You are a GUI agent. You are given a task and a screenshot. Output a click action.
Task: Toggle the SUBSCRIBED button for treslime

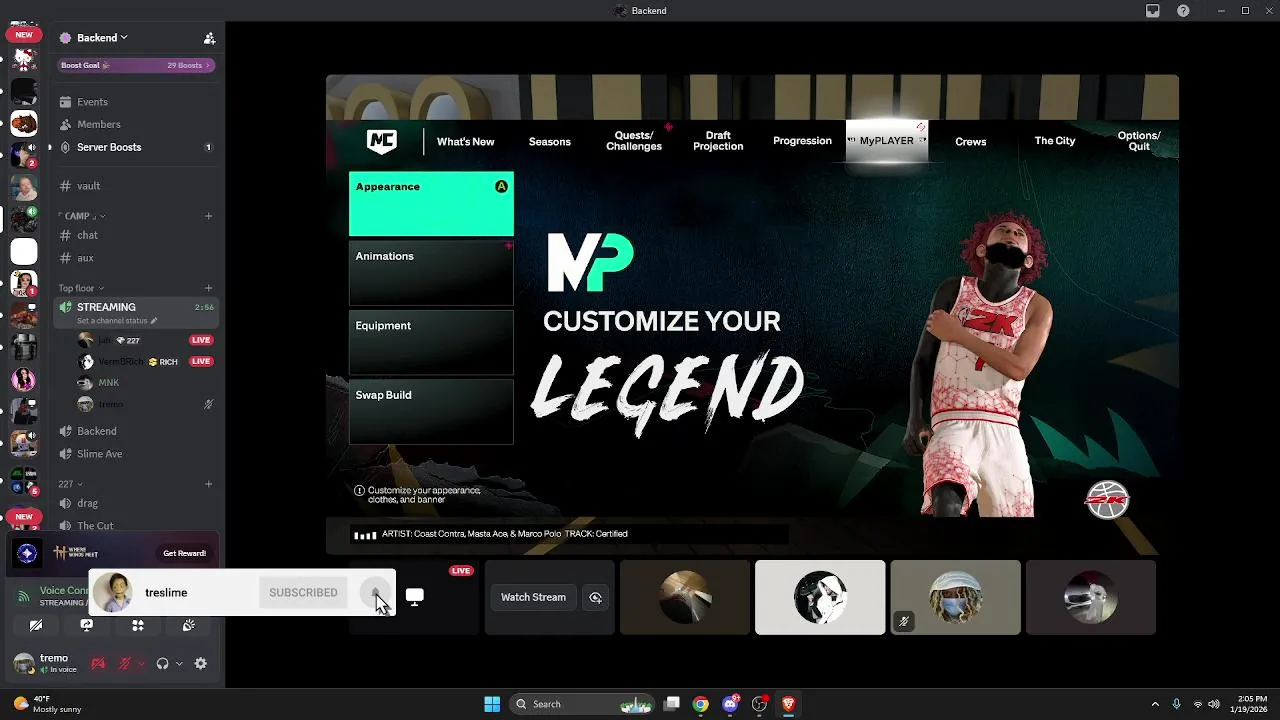pyautogui.click(x=303, y=592)
